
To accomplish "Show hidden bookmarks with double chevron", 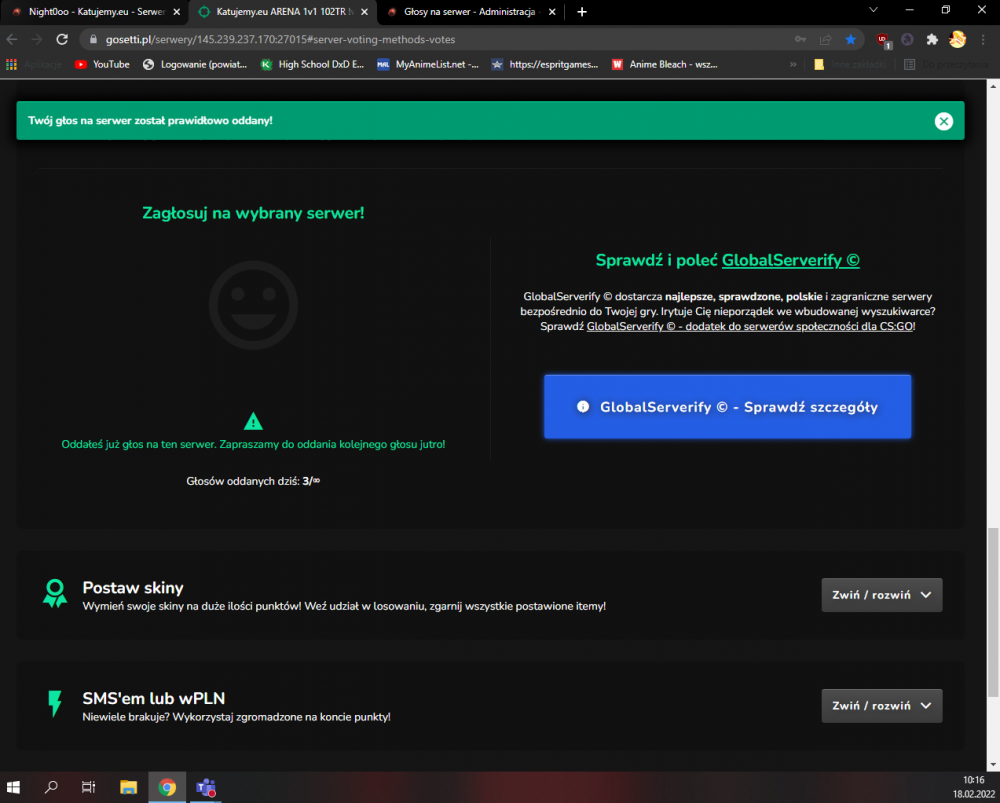I will click(793, 64).
